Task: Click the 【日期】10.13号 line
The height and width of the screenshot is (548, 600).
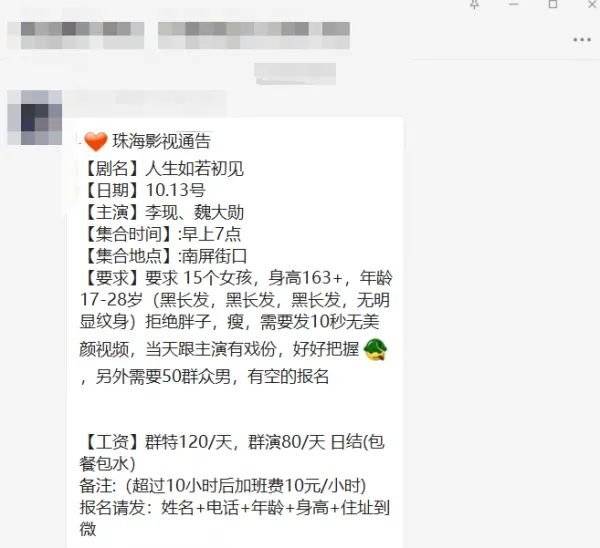Action: [143, 190]
